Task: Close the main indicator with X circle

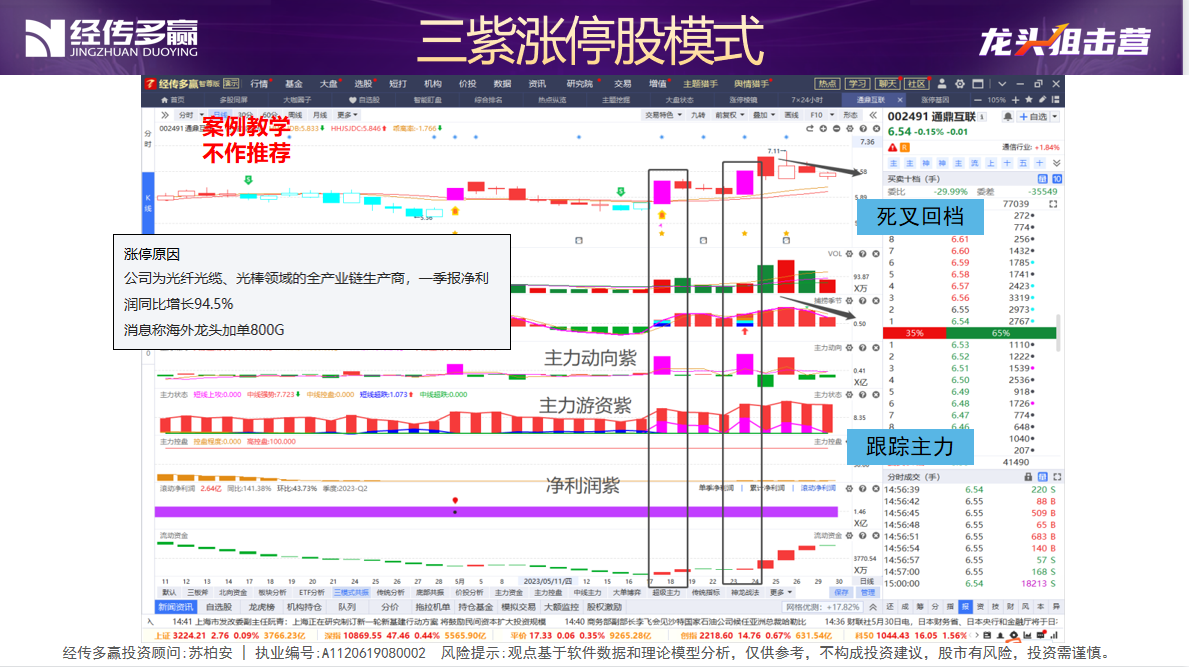Action: [876, 129]
